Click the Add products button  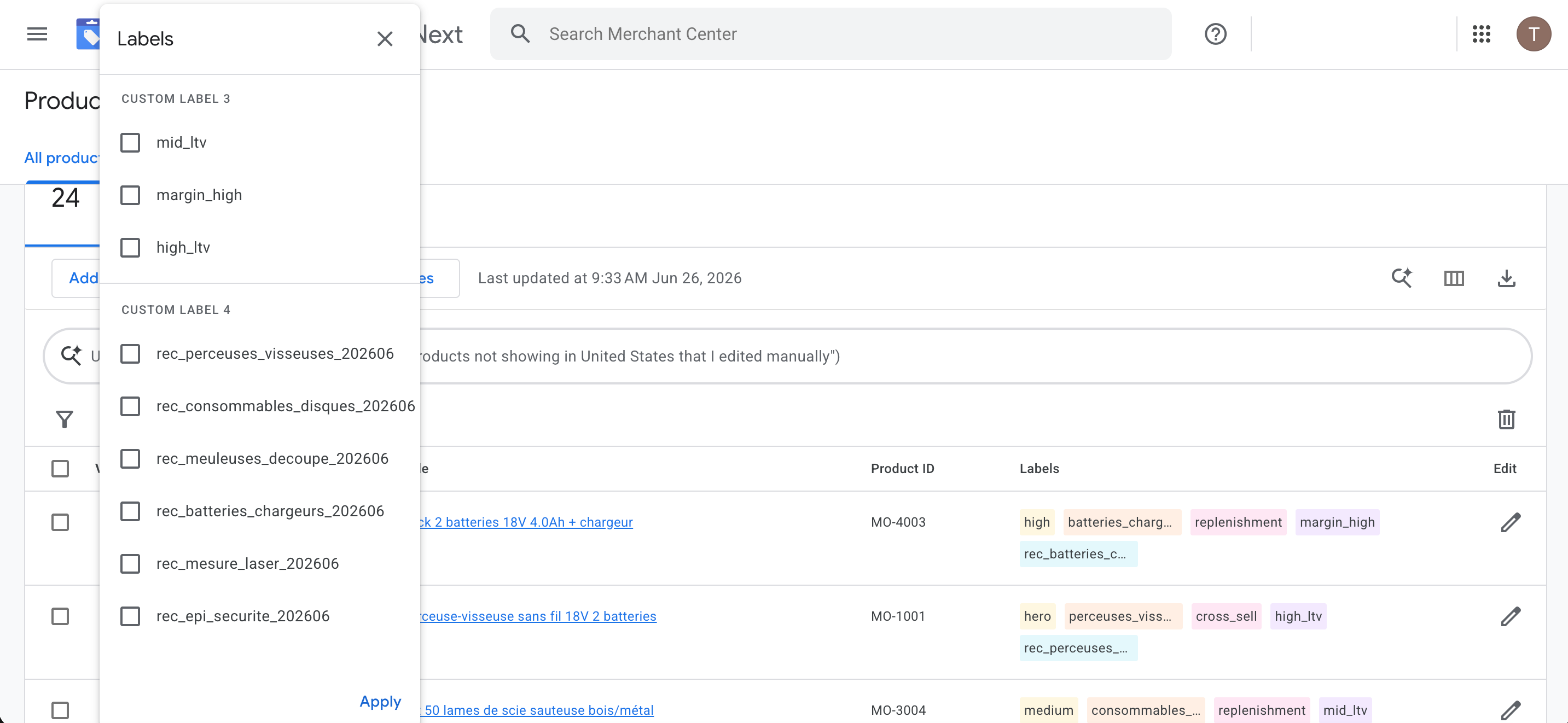pyautogui.click(x=76, y=278)
